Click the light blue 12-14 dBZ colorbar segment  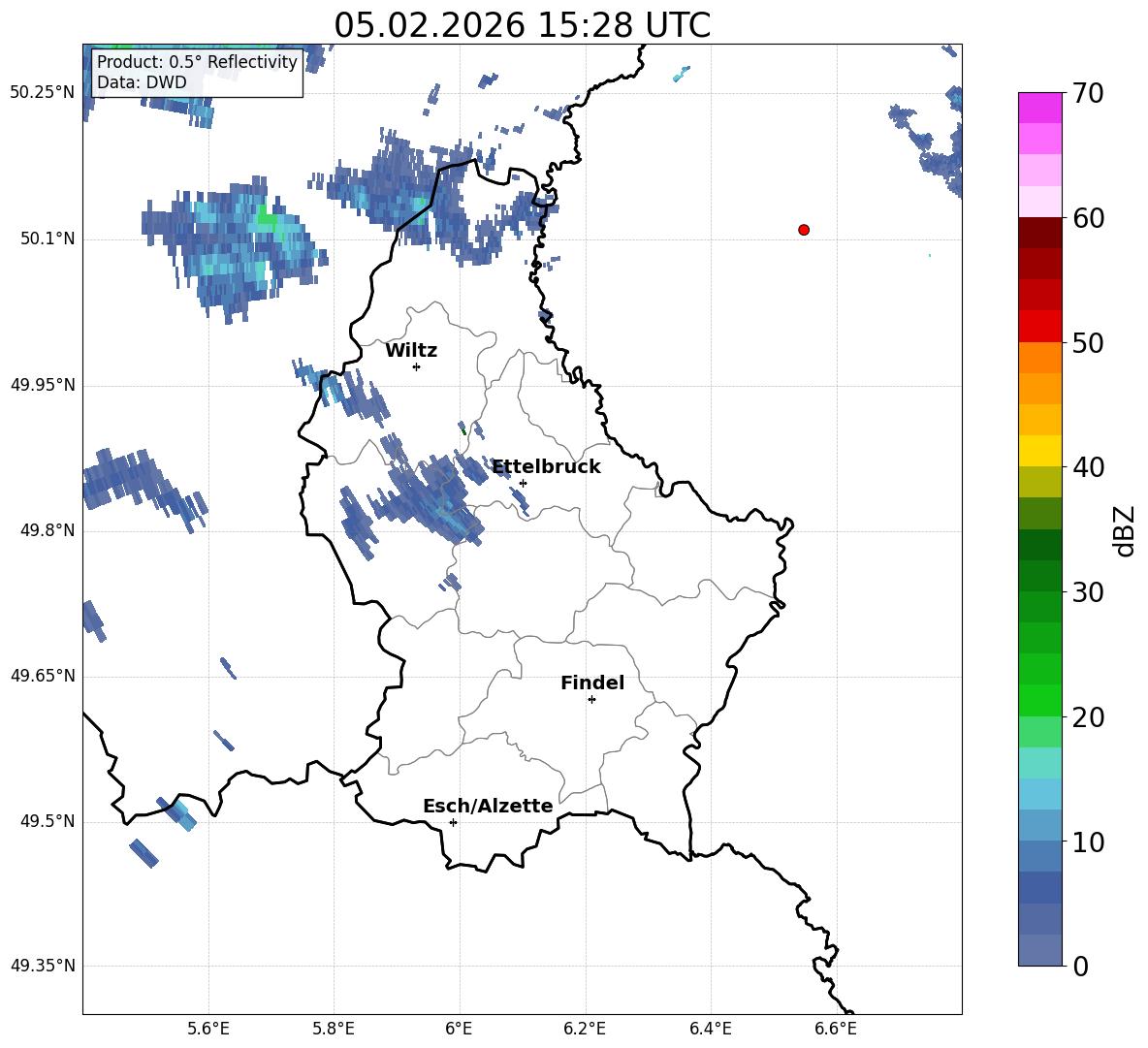point(1040,794)
